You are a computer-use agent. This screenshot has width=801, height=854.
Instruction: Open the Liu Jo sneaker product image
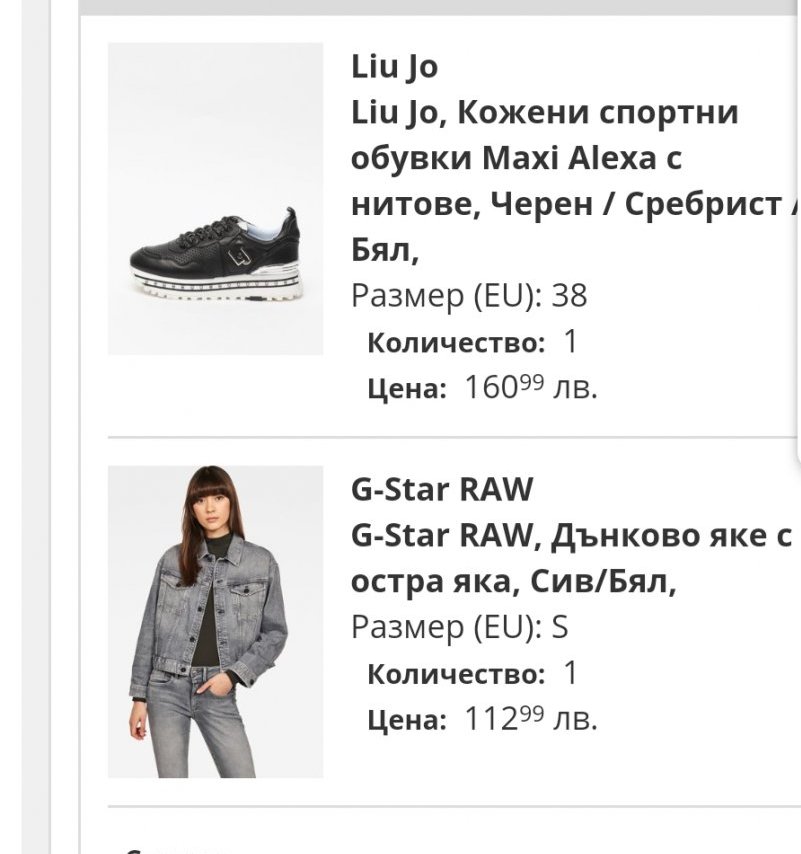point(215,198)
